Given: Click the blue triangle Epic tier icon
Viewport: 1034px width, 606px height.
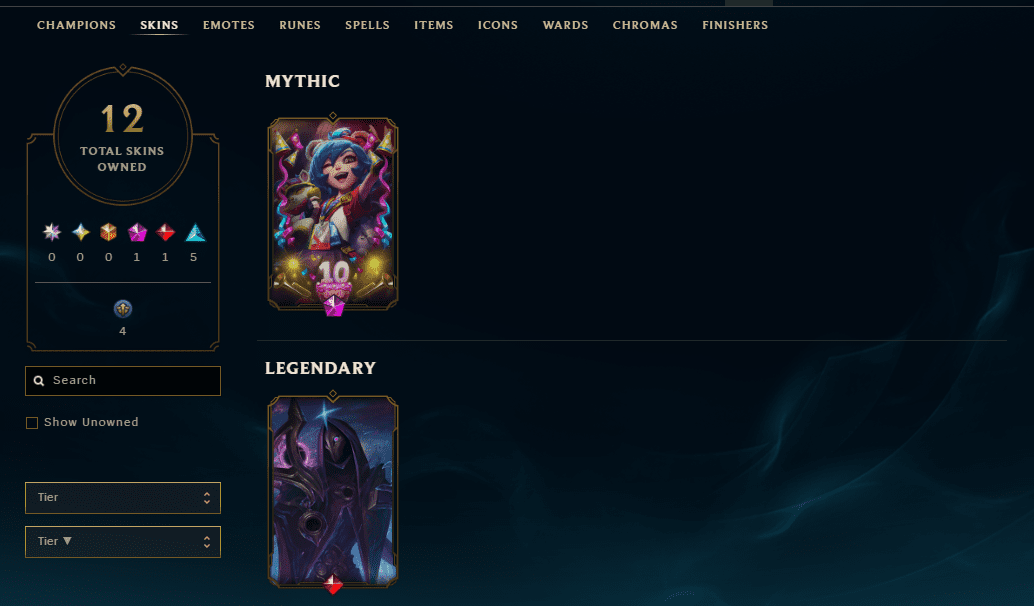Looking at the screenshot, I should tap(195, 233).
